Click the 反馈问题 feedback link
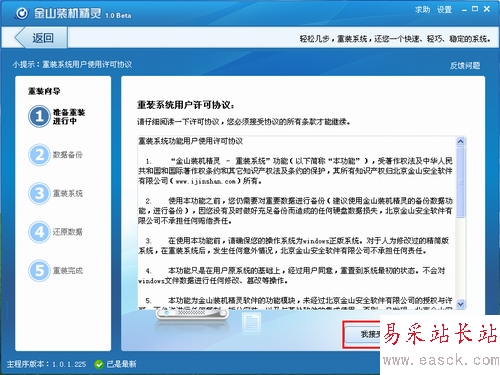This screenshot has height=375, width=500. 465,65
